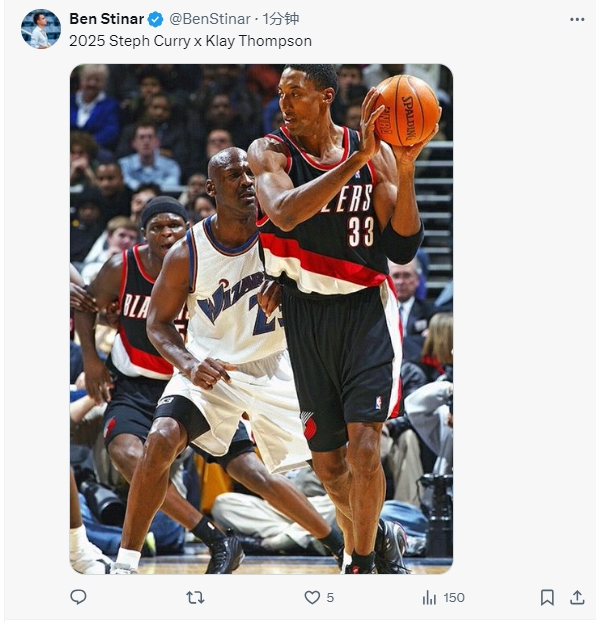596x622 pixels.
Task: Open the attached basketball photo
Action: click(261, 319)
